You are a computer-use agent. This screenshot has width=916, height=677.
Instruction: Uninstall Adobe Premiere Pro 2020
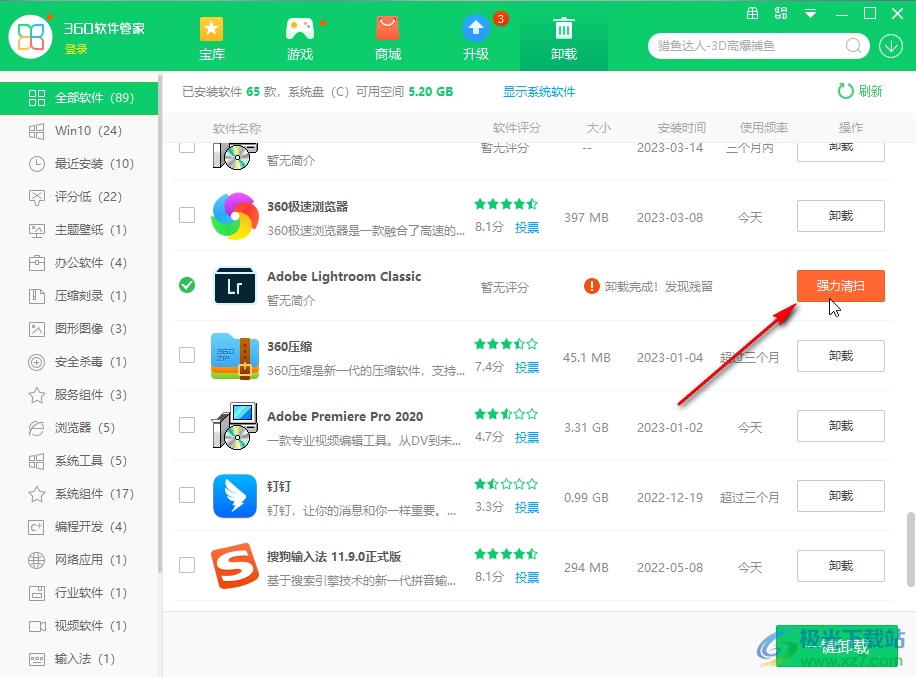tap(841, 426)
